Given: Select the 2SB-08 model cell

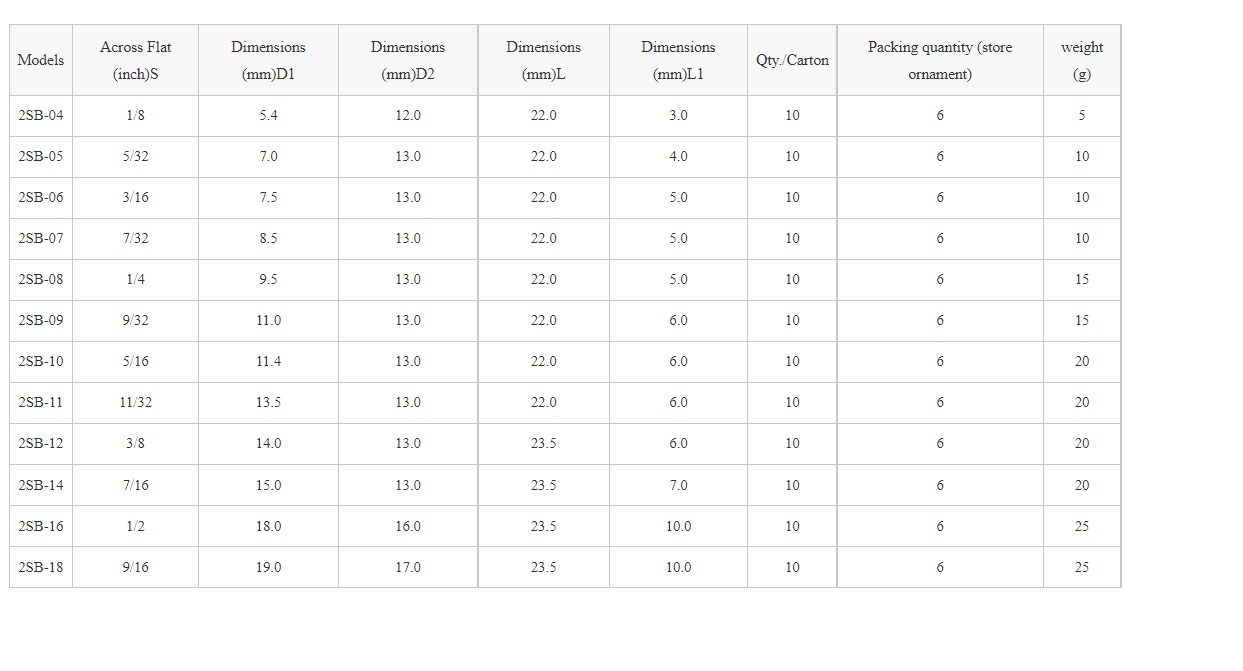Looking at the screenshot, I should (x=41, y=279).
